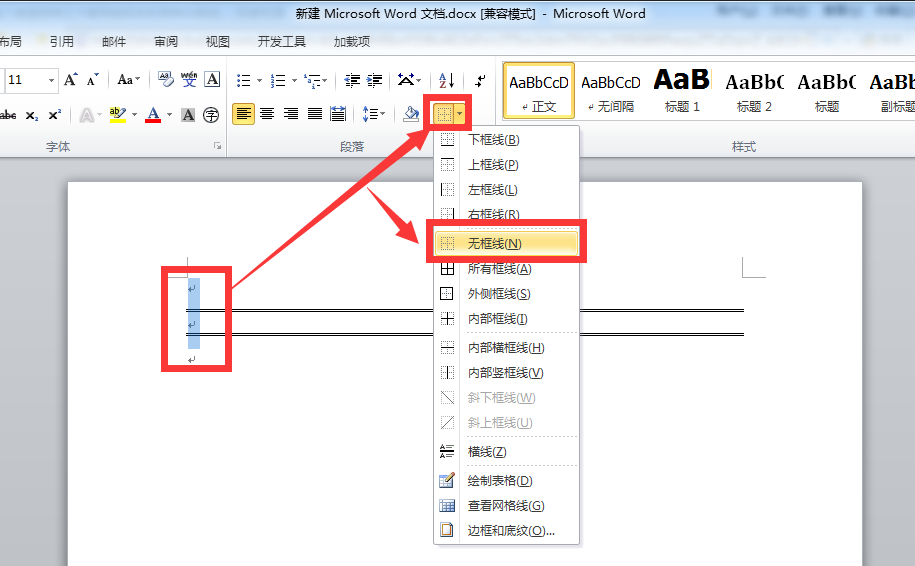Image resolution: width=915 pixels, height=566 pixels.
Task: Apply subscript formatting
Action: [32, 115]
